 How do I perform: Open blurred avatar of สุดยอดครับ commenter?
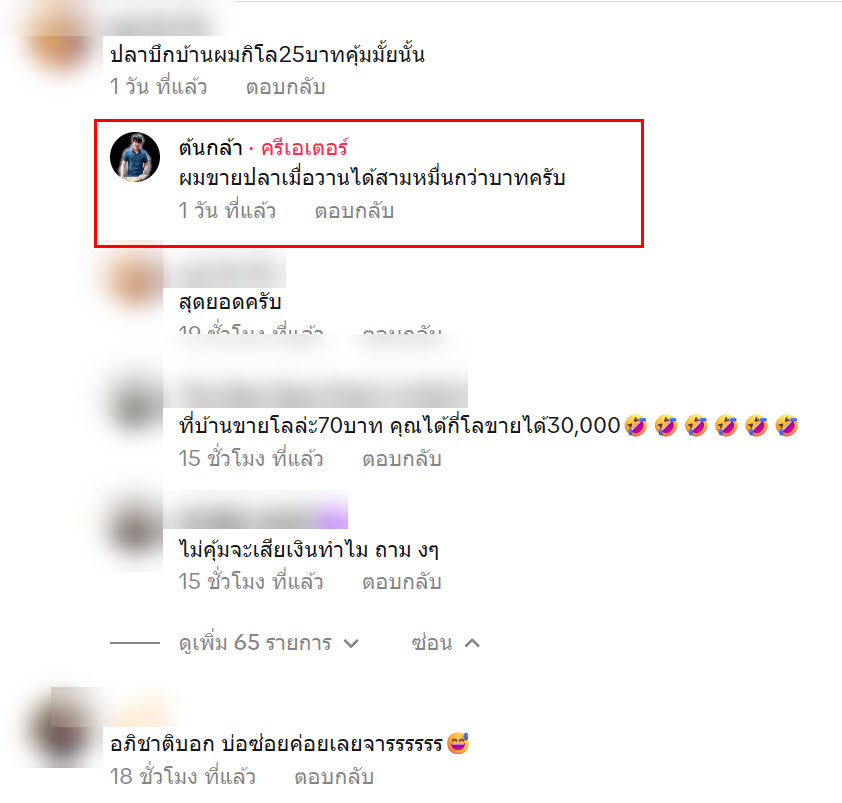pyautogui.click(x=135, y=281)
